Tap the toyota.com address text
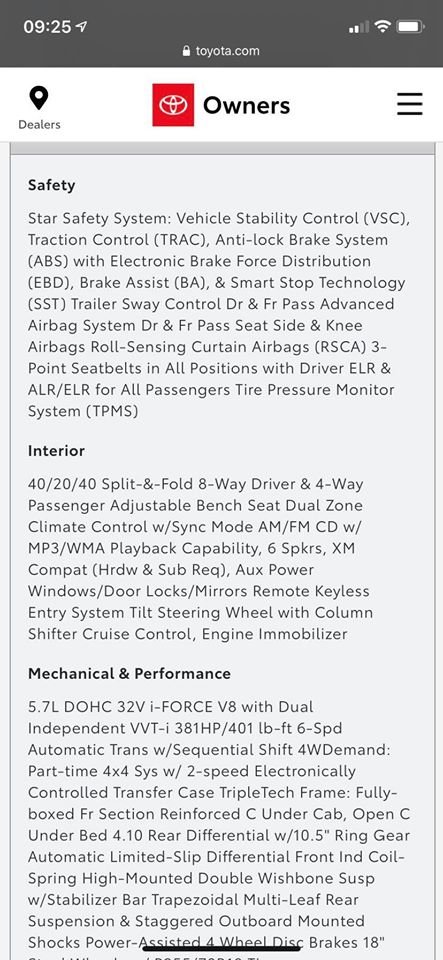 click(228, 51)
